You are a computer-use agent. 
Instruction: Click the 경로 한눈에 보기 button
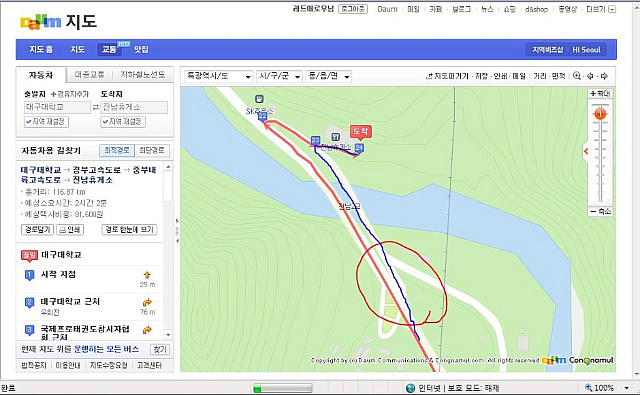pos(129,230)
